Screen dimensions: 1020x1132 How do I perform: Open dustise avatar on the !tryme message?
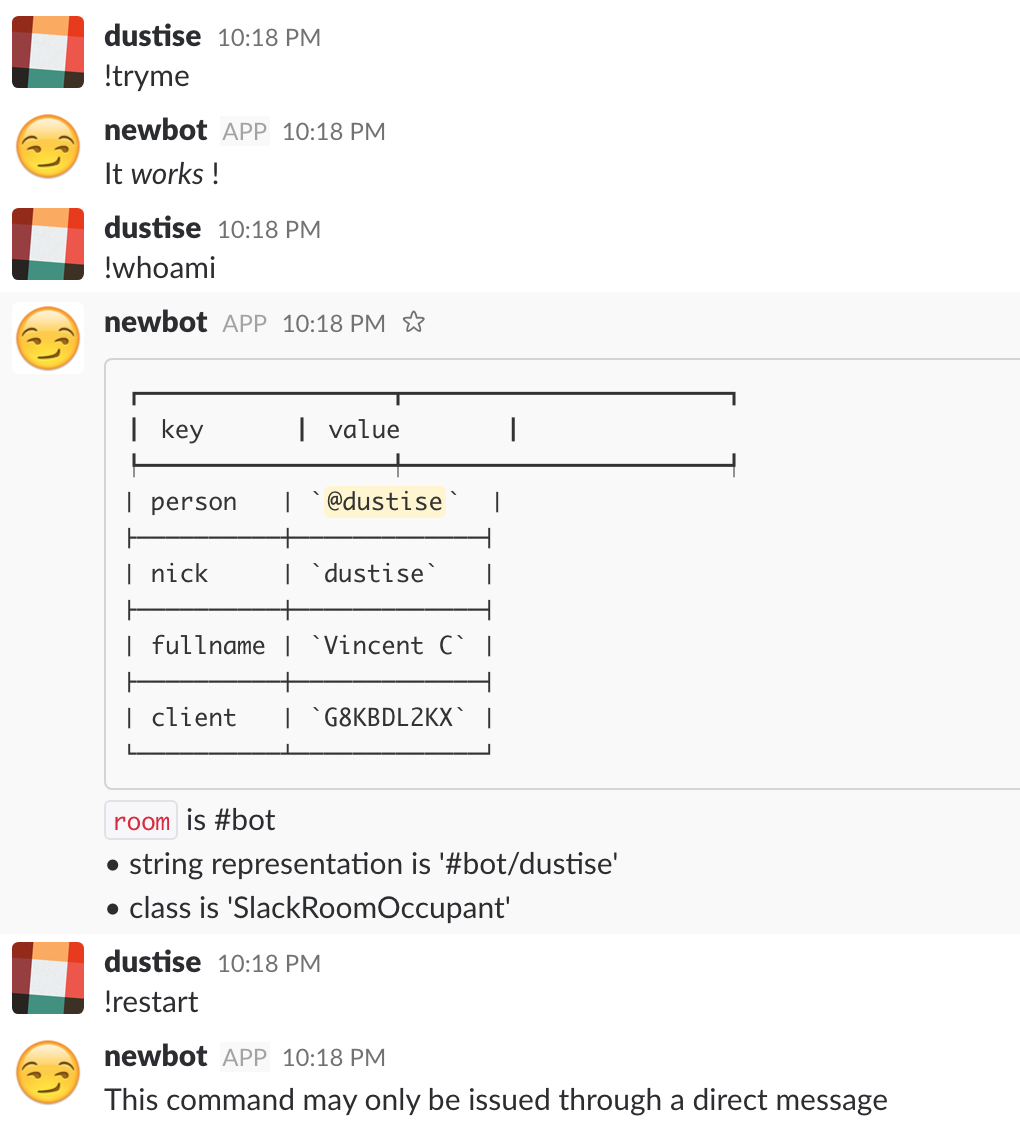[48, 52]
